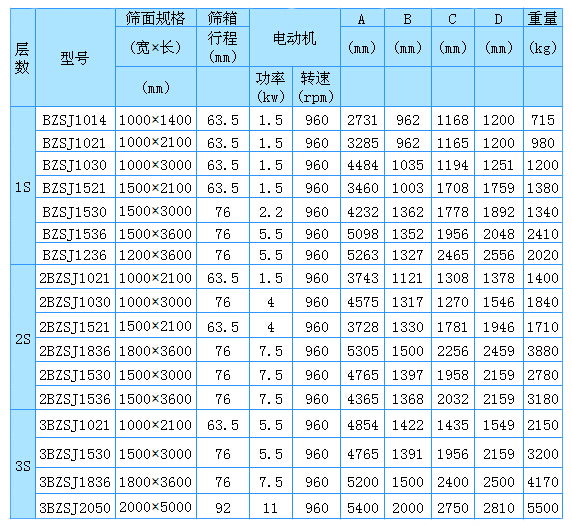Click the 筛面规格 header cell
This screenshot has height=526, width=572.
pyautogui.click(x=156, y=18)
